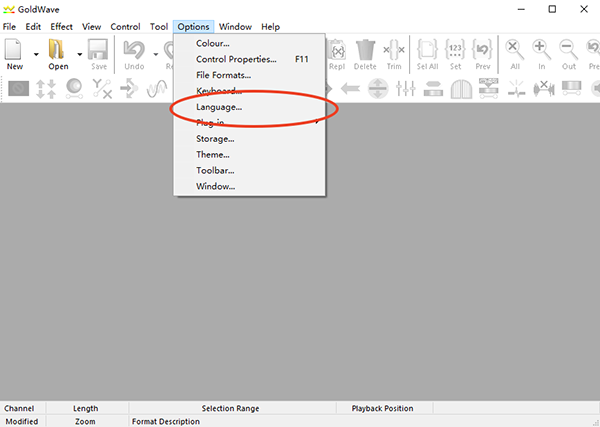Select Language... from the Options menu
Viewport: 600px width, 427px height.
(x=219, y=107)
